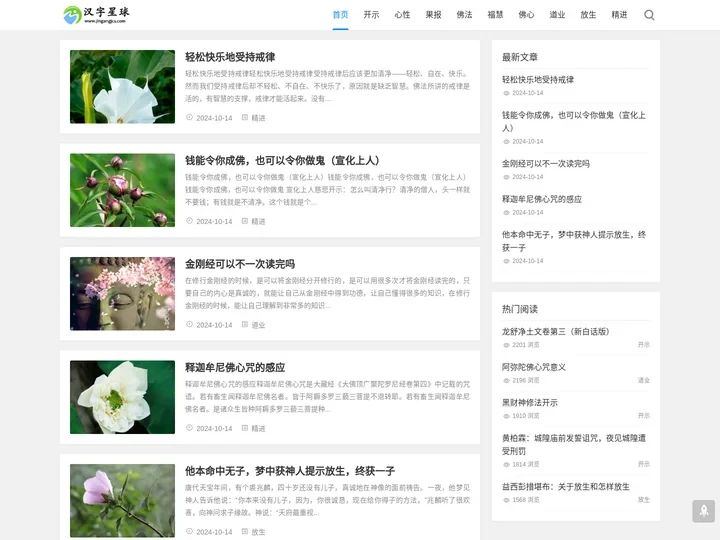Click date 2024-10-14 under main 轻松快乐地受持戒律

[x=214, y=118]
